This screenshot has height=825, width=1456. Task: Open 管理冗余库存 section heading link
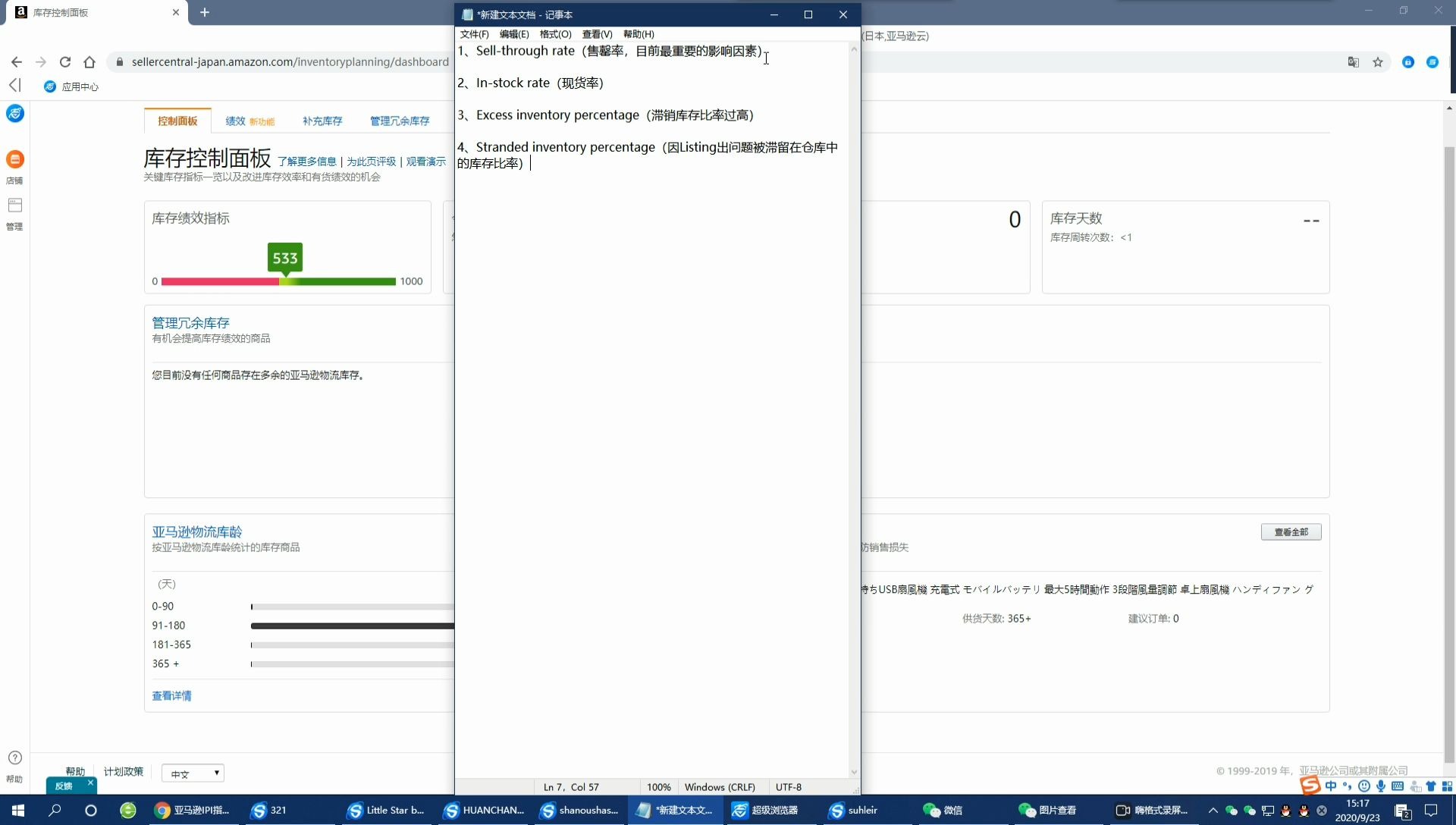[x=190, y=323]
